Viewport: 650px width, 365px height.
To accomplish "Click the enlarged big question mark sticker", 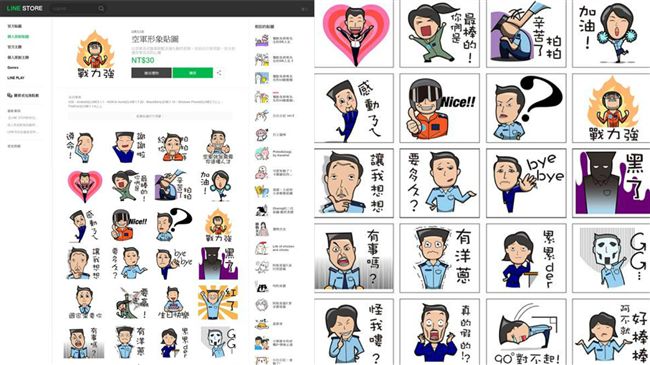I will pos(526,108).
